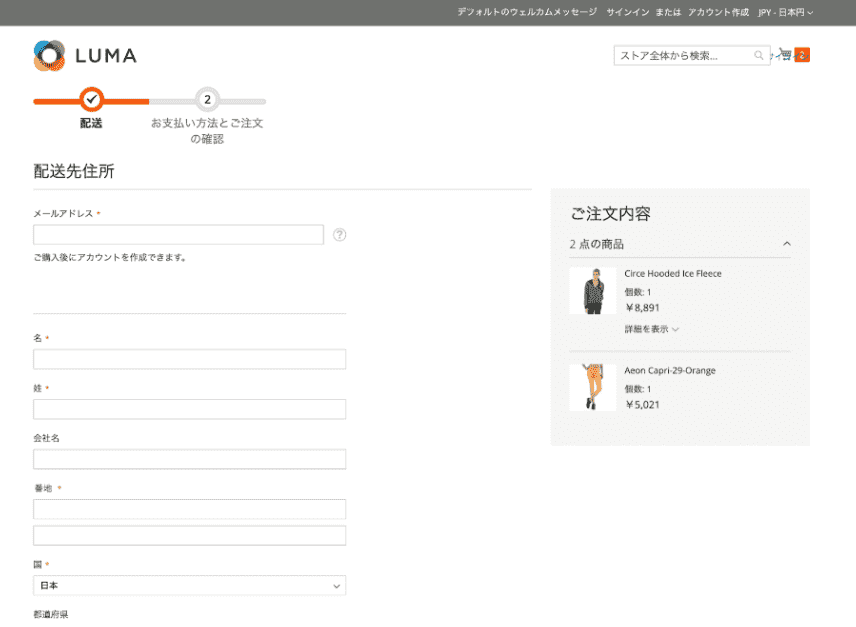This screenshot has width=856, height=627.
Task: Click the help tooltip beside メールアドレス field
Action: pos(339,234)
